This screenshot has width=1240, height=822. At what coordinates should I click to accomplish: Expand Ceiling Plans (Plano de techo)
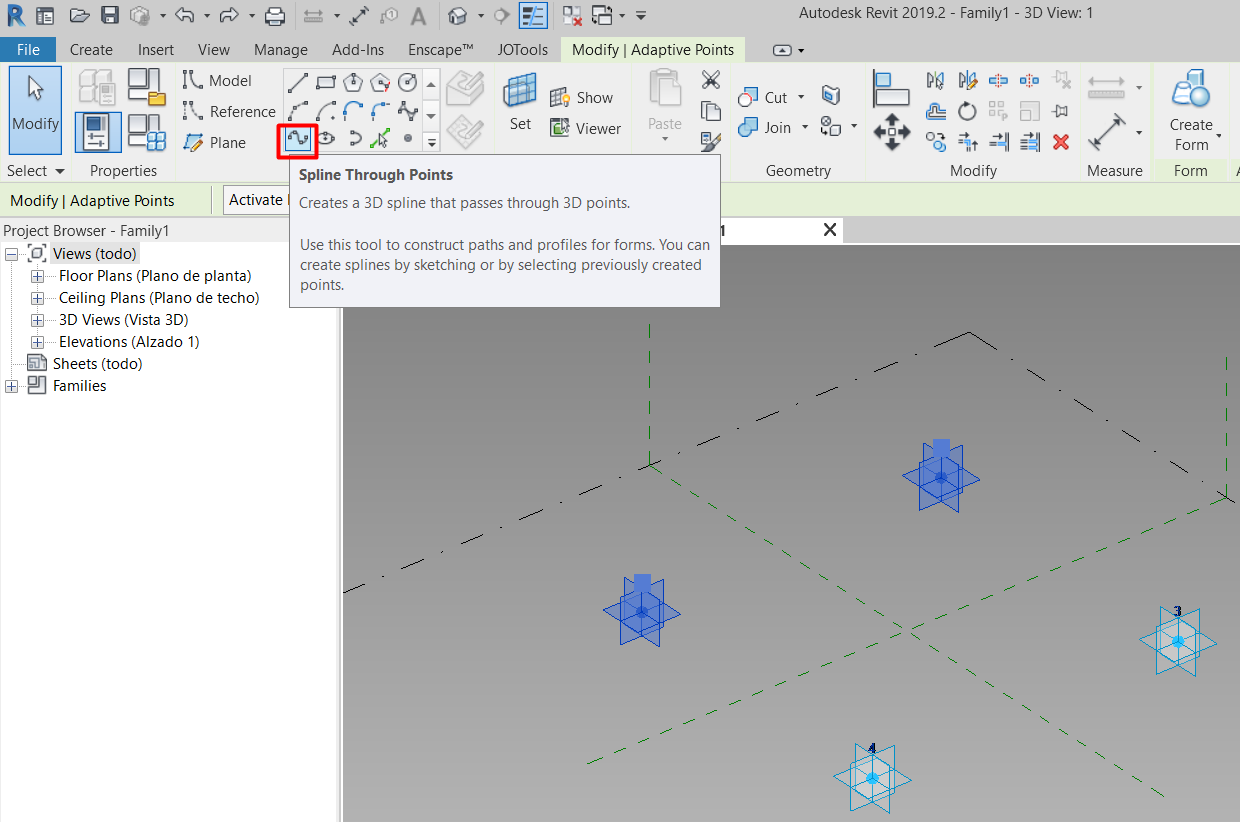(x=37, y=298)
